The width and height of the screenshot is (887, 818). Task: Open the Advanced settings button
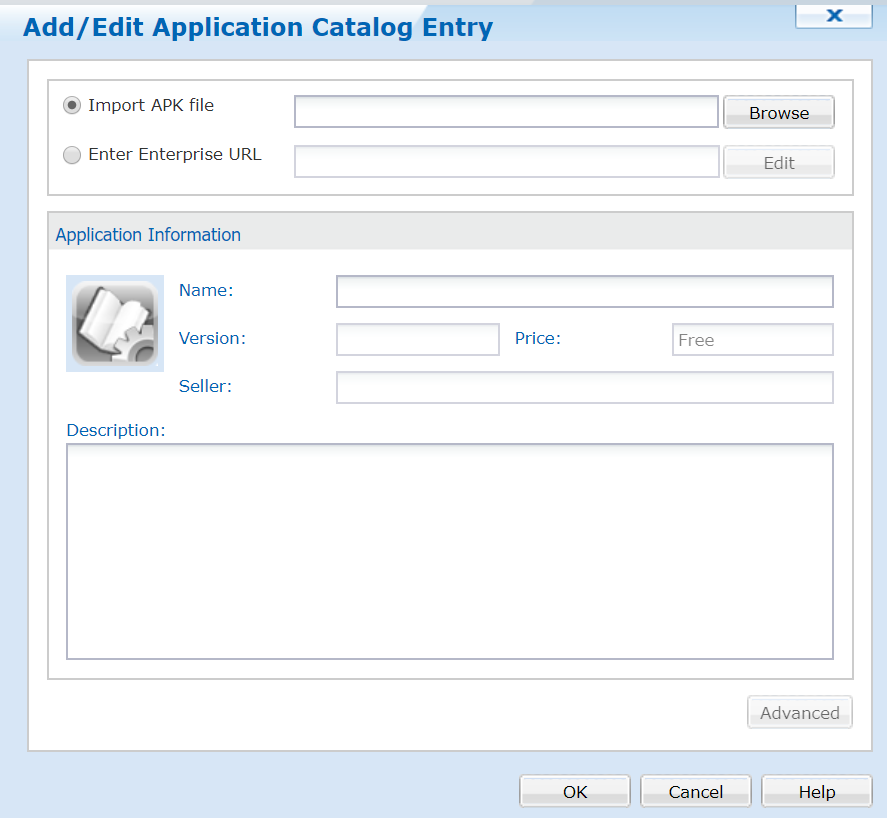coord(799,713)
